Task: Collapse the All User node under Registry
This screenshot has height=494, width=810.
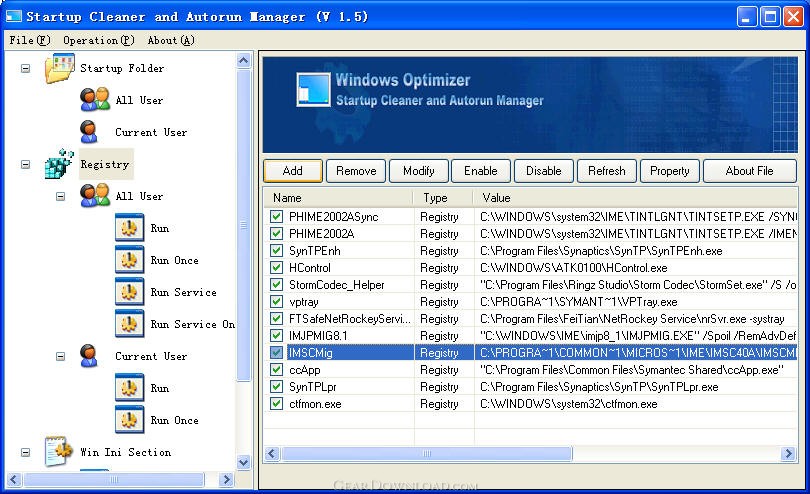Action: click(x=60, y=196)
